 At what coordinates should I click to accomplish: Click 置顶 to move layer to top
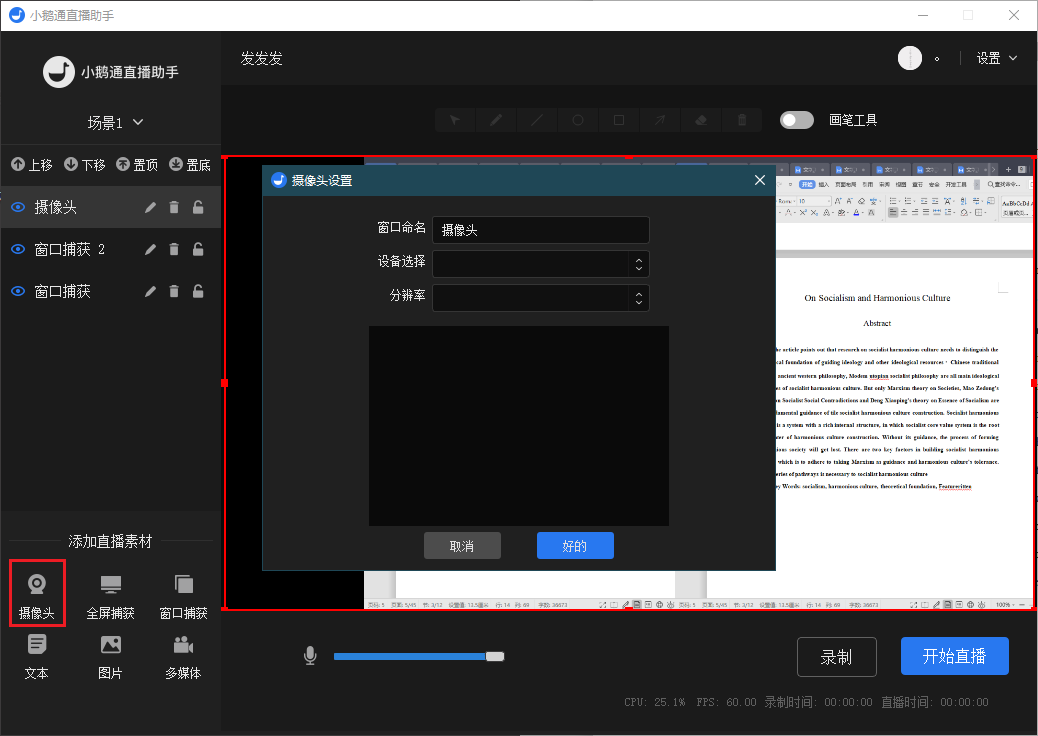(x=136, y=165)
